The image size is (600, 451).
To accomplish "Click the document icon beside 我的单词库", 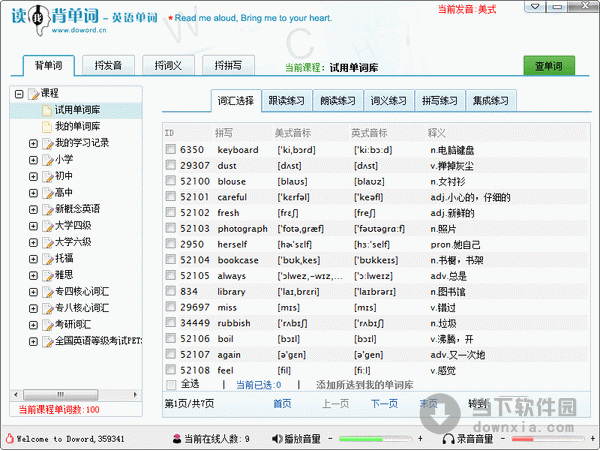I will point(47,127).
